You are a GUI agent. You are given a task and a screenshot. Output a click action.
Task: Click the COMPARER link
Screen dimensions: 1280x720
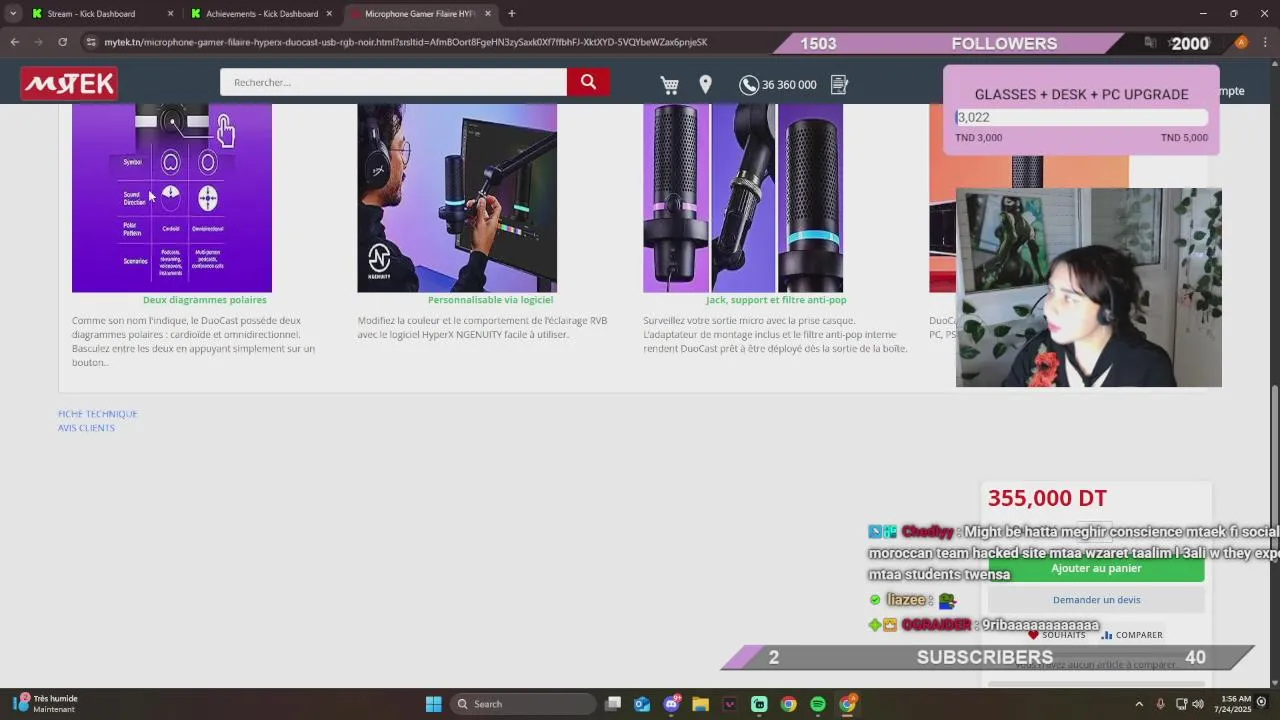tap(1132, 635)
